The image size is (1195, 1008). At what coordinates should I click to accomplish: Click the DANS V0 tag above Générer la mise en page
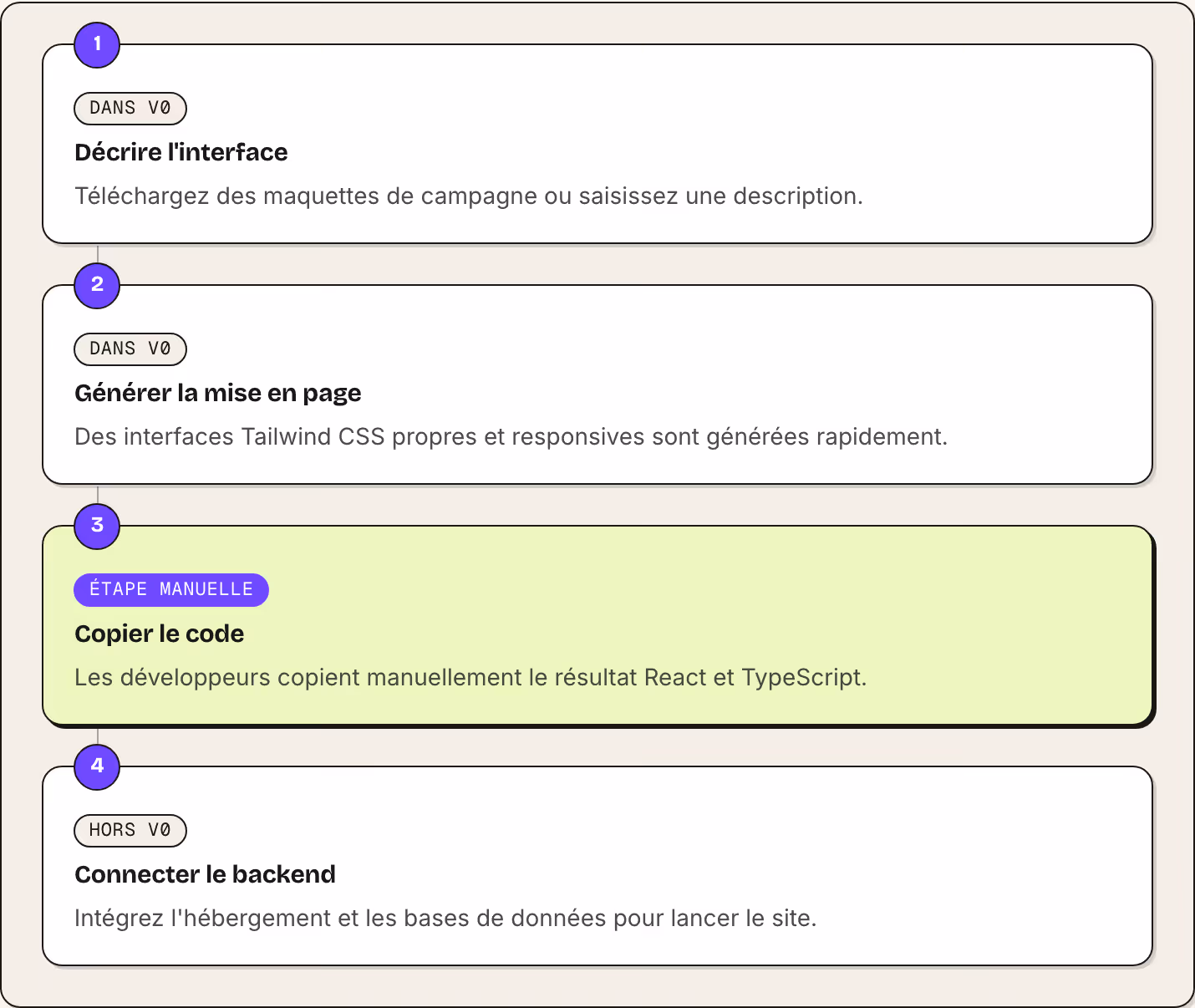click(130, 349)
